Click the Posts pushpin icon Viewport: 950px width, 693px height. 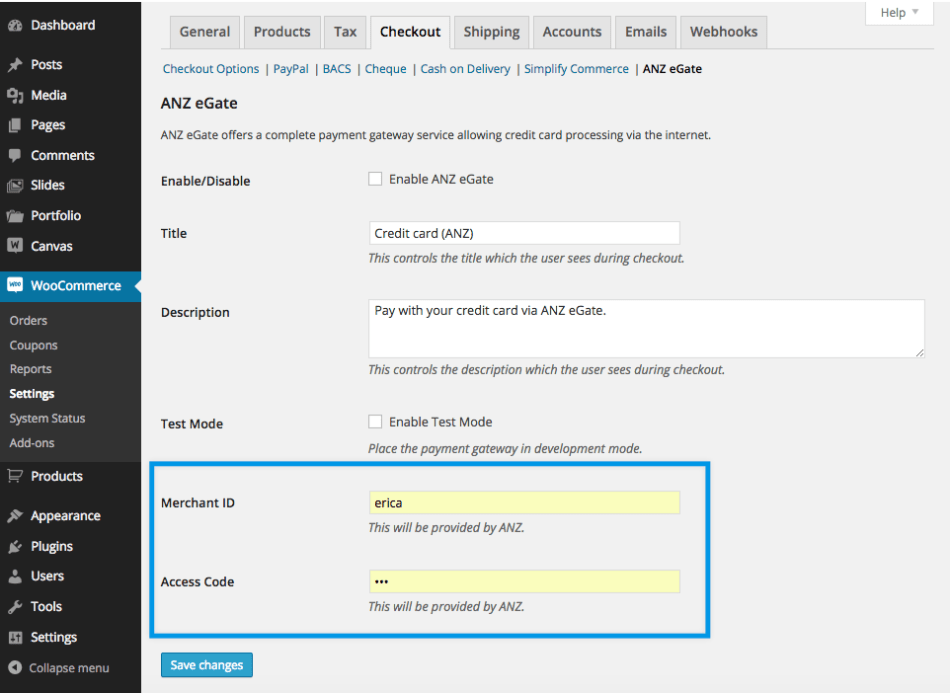click(15, 65)
